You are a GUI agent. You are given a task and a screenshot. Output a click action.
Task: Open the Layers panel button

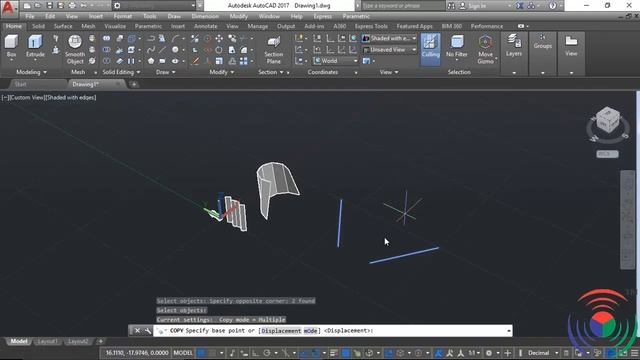[x=514, y=46]
